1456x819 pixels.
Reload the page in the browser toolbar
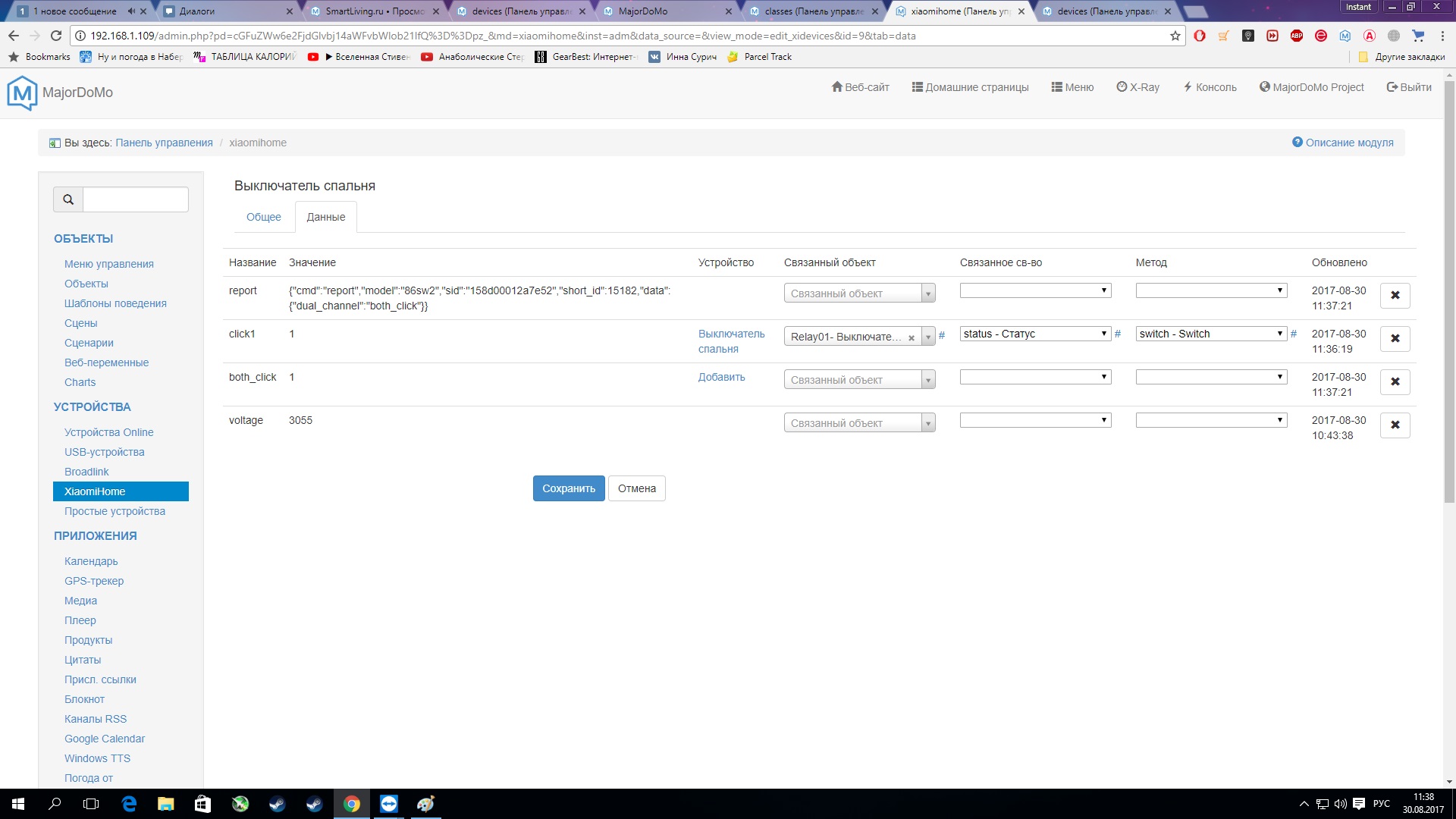[56, 36]
